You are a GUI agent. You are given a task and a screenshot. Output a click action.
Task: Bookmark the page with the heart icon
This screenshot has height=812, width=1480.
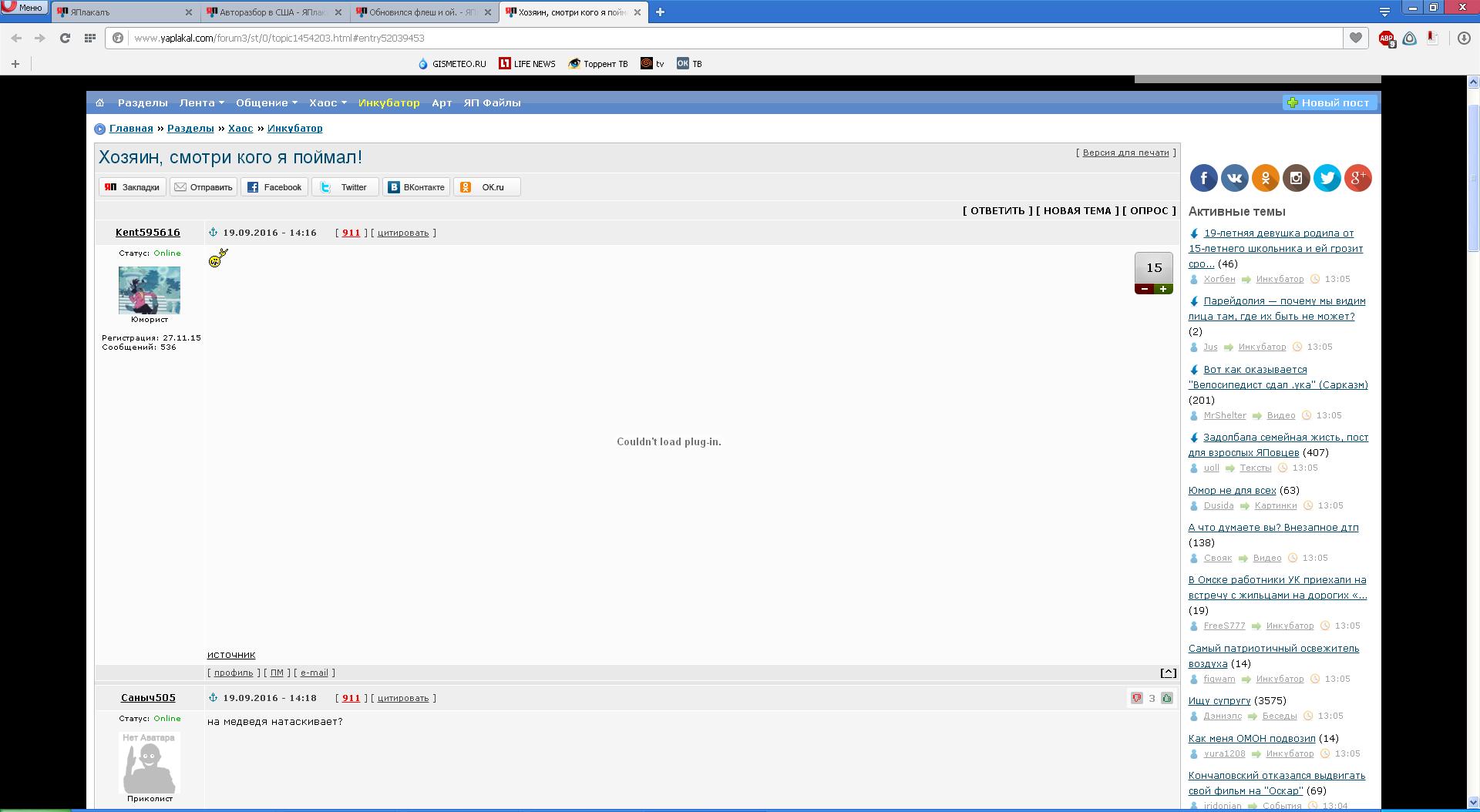(x=1355, y=38)
